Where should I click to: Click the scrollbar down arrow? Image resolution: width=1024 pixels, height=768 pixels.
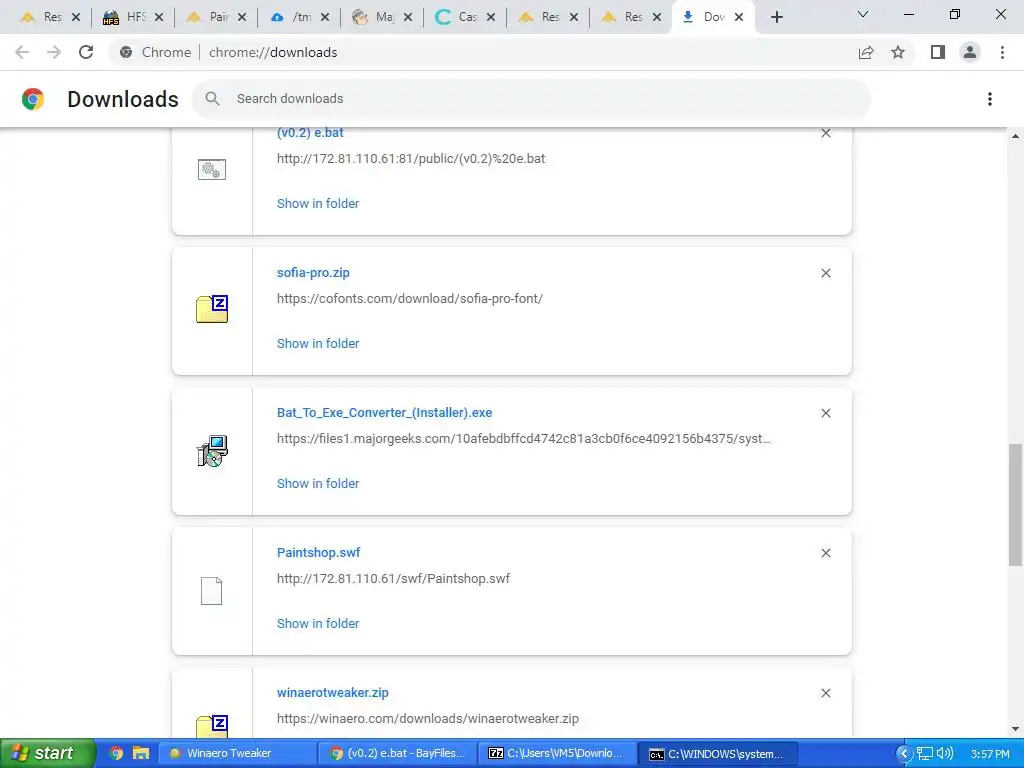coord(1015,729)
